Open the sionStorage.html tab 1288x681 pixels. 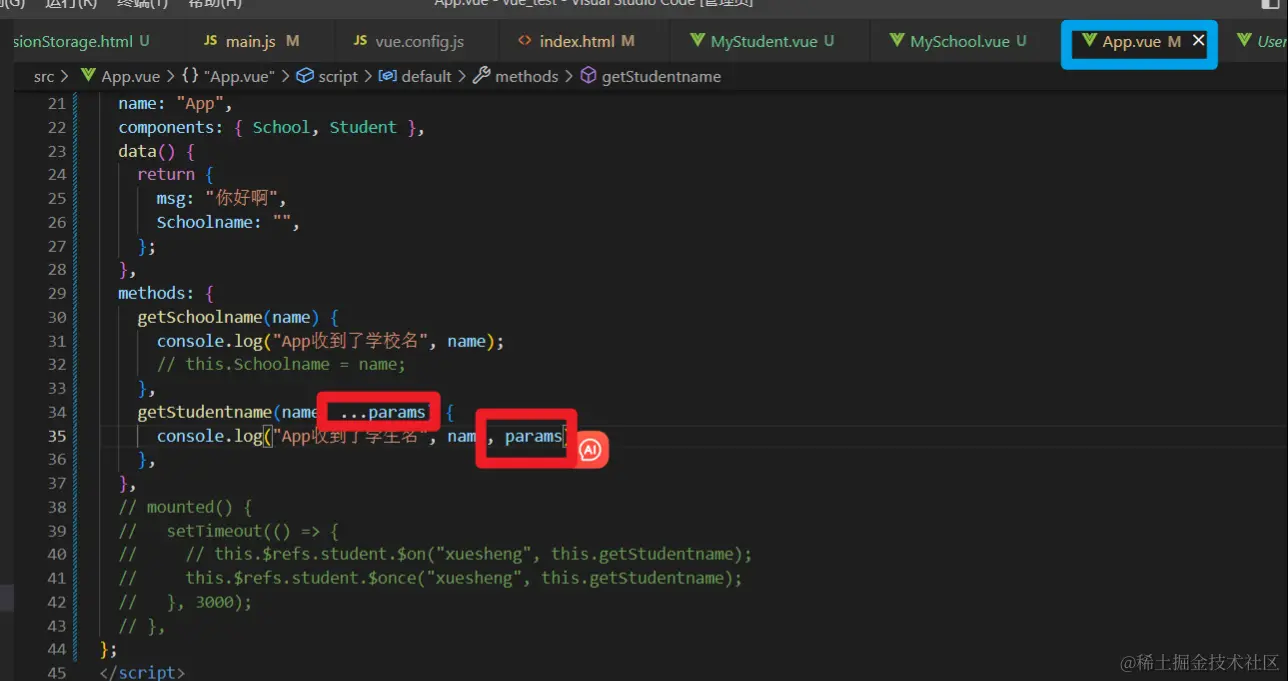[x=80, y=41]
